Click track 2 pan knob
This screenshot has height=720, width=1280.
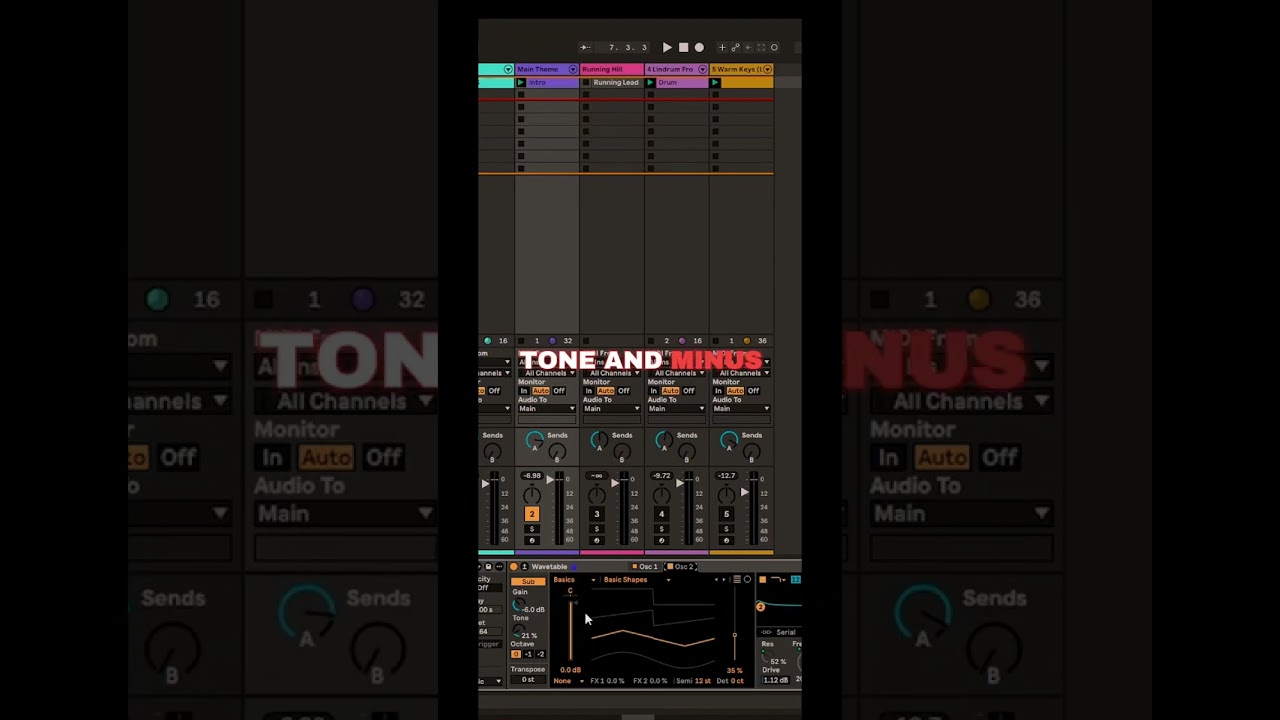click(532, 495)
